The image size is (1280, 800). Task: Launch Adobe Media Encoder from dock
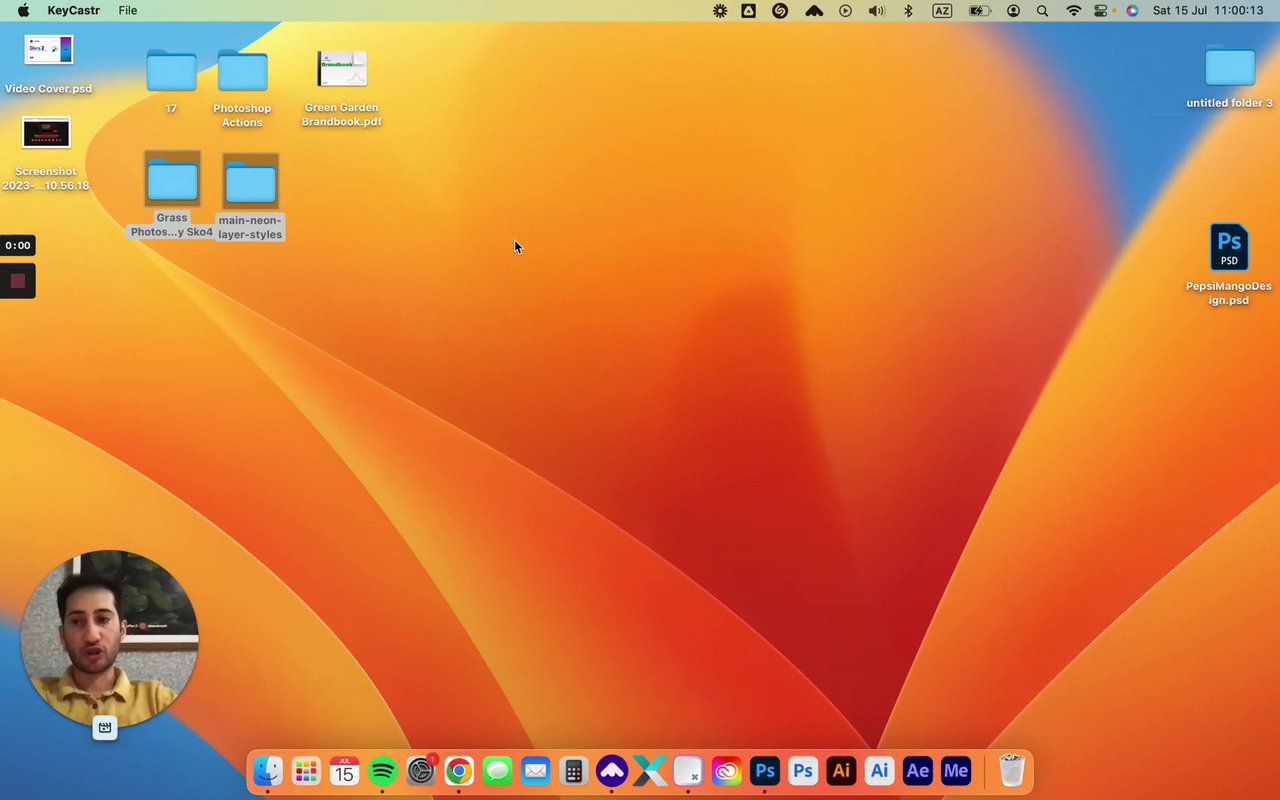[x=956, y=771]
